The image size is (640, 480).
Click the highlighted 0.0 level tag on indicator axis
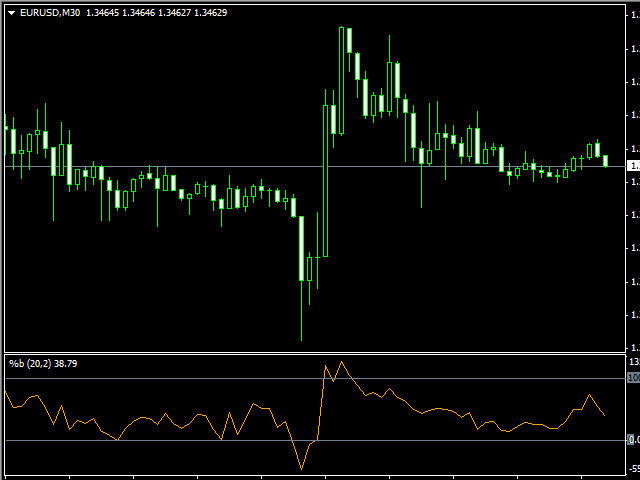pos(632,440)
